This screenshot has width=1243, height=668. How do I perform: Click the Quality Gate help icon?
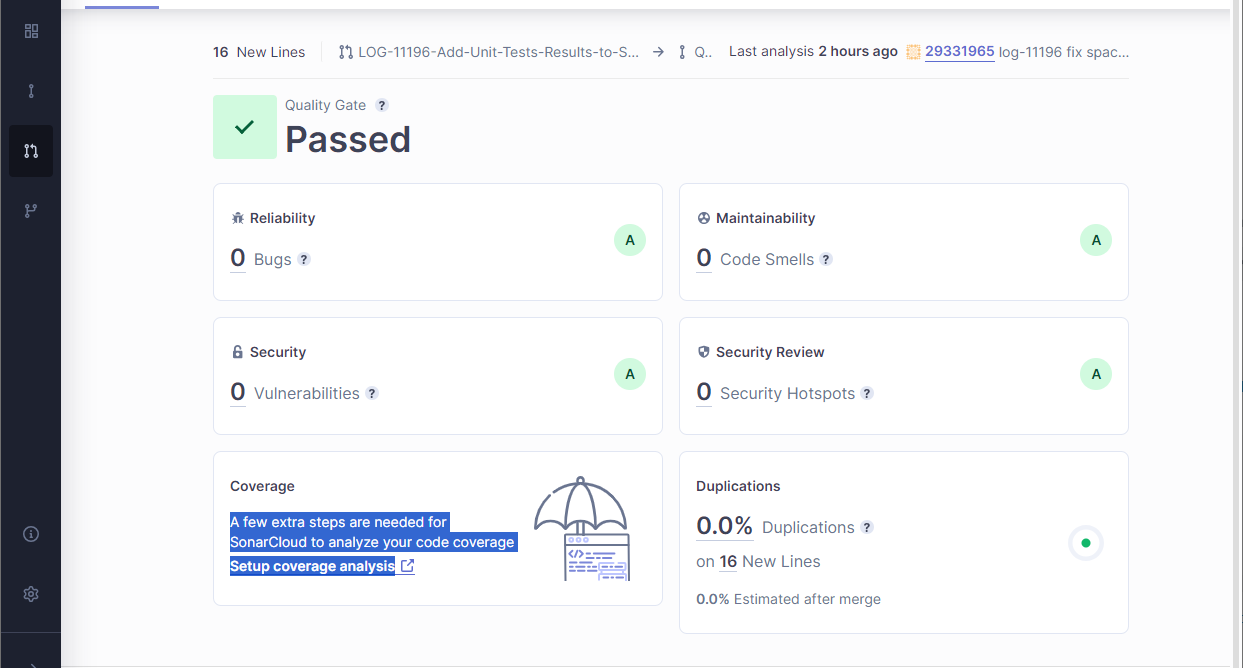(382, 106)
